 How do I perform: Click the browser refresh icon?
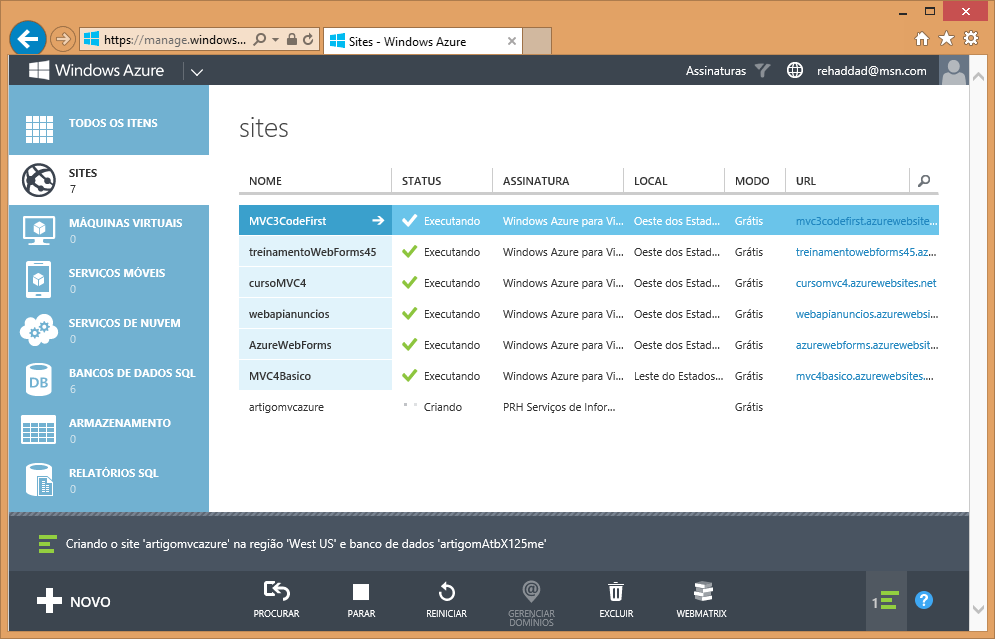[308, 39]
